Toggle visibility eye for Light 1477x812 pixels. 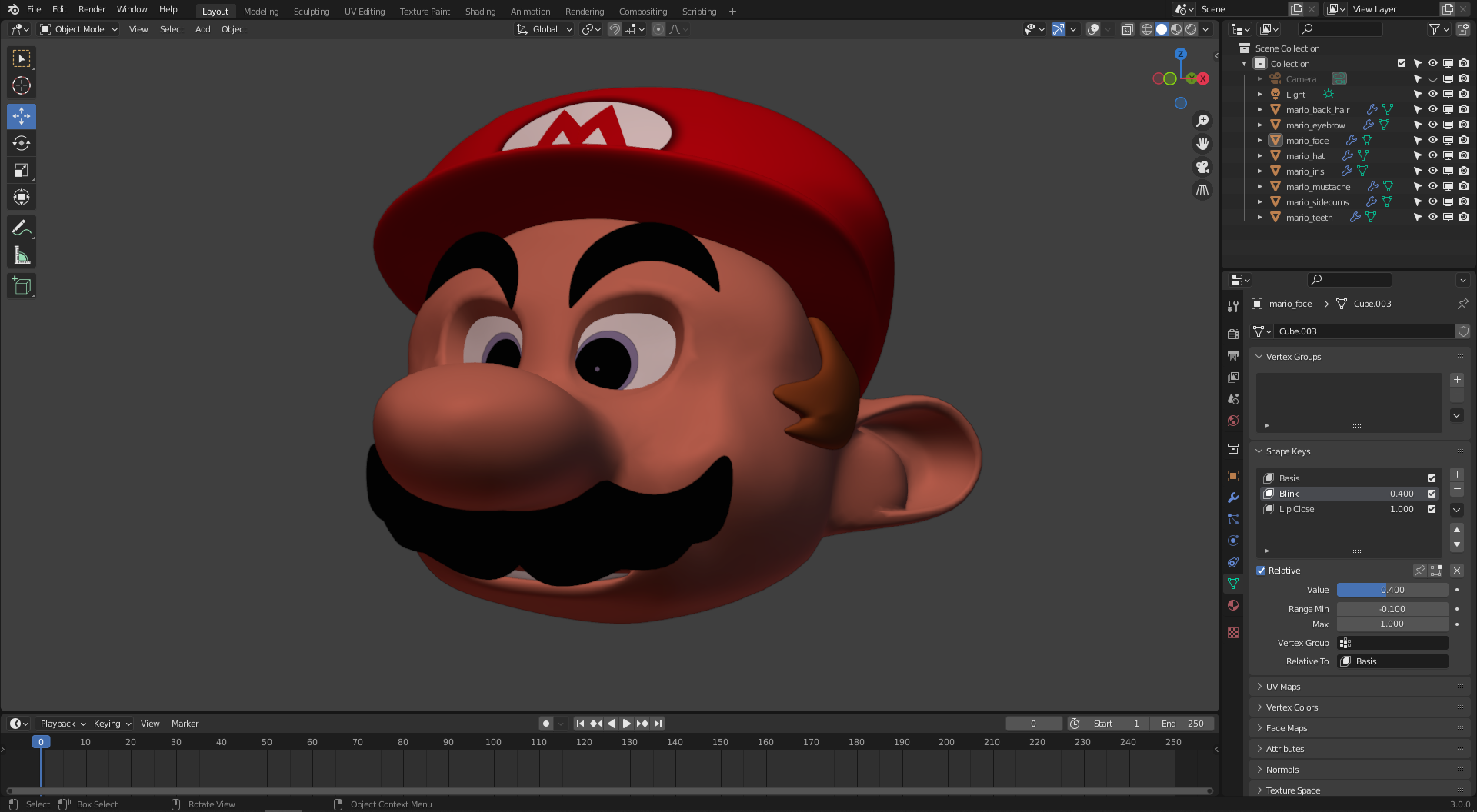click(x=1432, y=95)
